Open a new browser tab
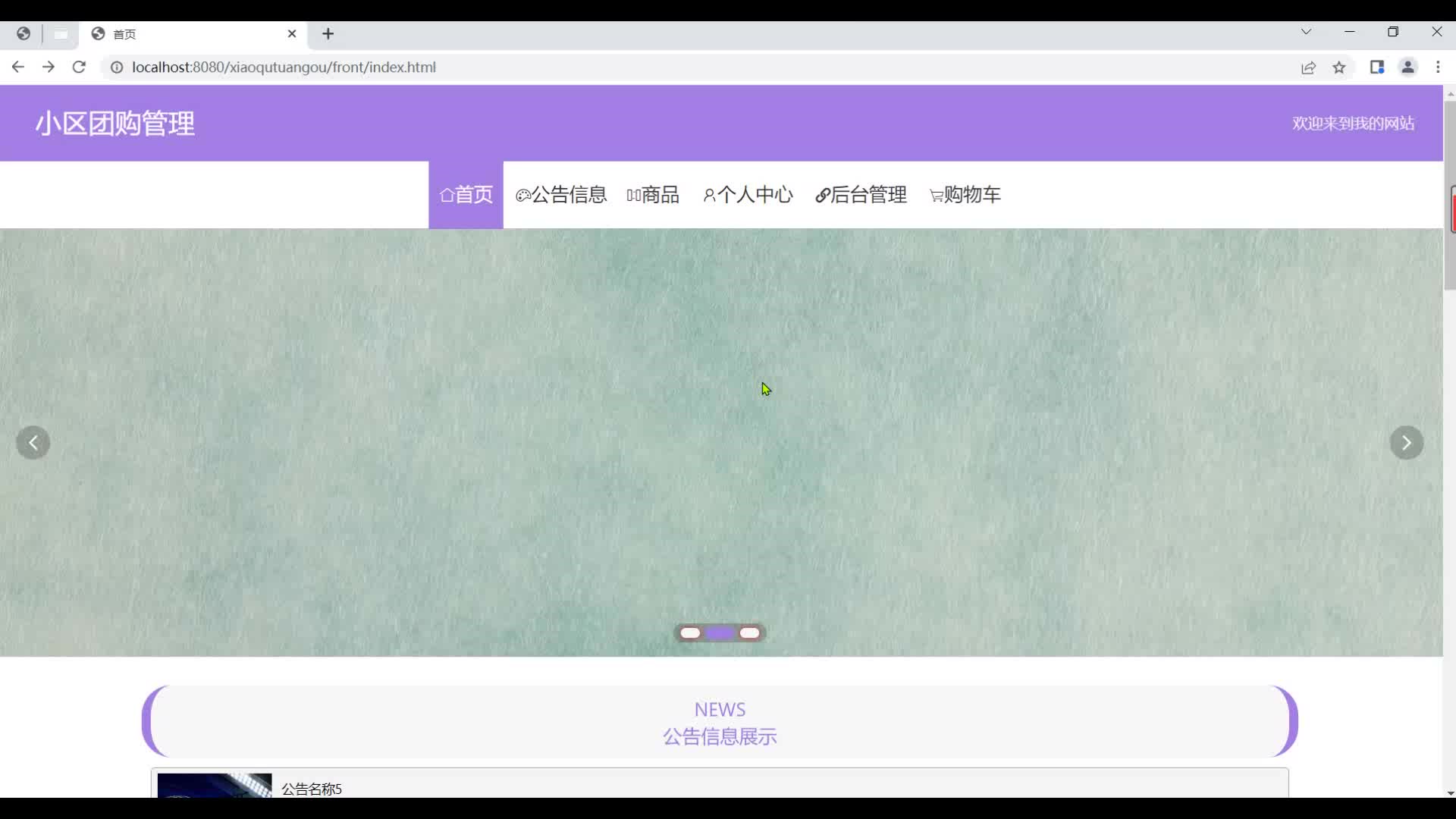Viewport: 1456px width, 819px height. pos(328,33)
